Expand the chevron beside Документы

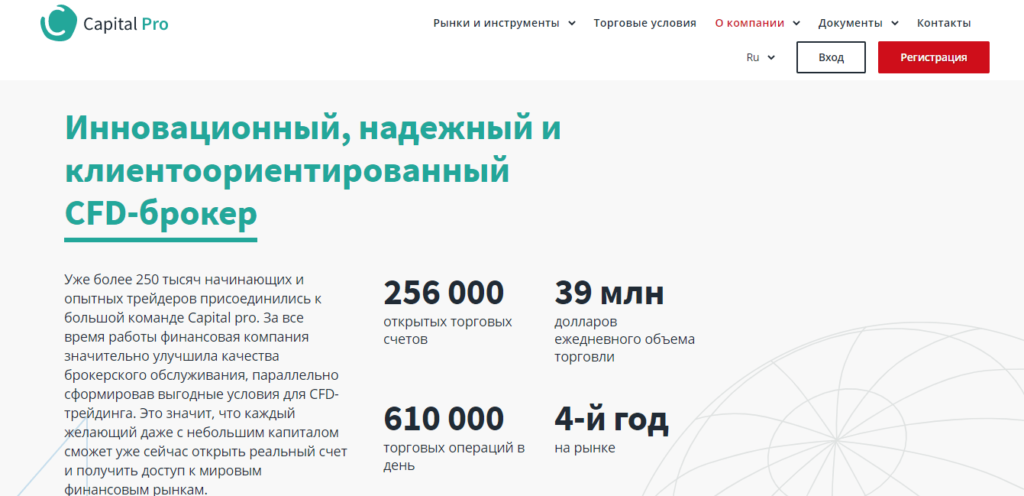pyautogui.click(x=895, y=23)
